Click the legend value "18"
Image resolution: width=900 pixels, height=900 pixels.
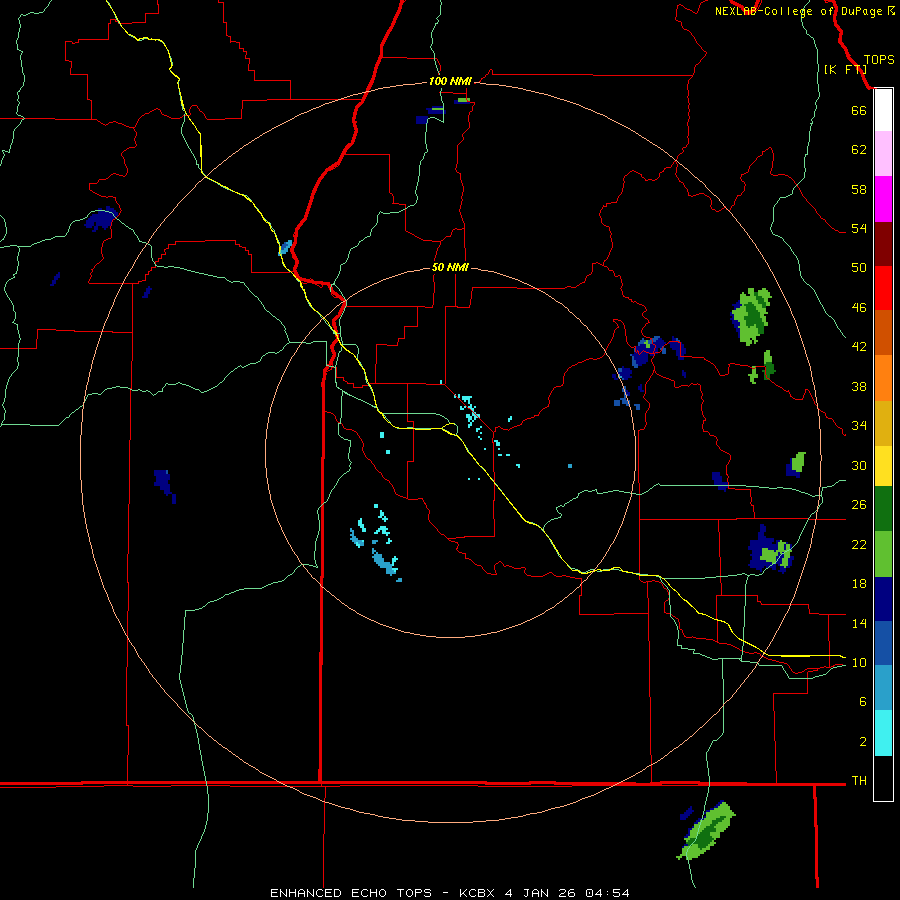pos(859,584)
